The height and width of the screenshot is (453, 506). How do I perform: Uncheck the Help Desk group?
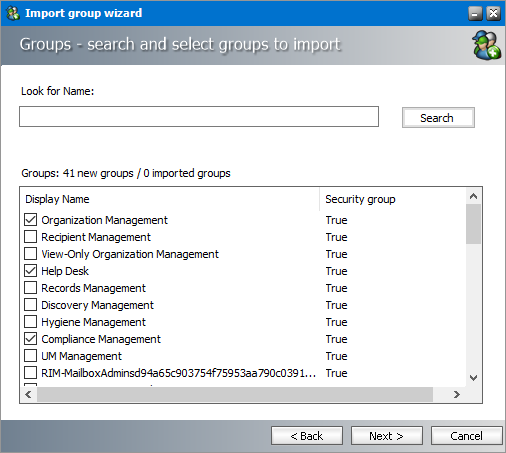(x=31, y=271)
